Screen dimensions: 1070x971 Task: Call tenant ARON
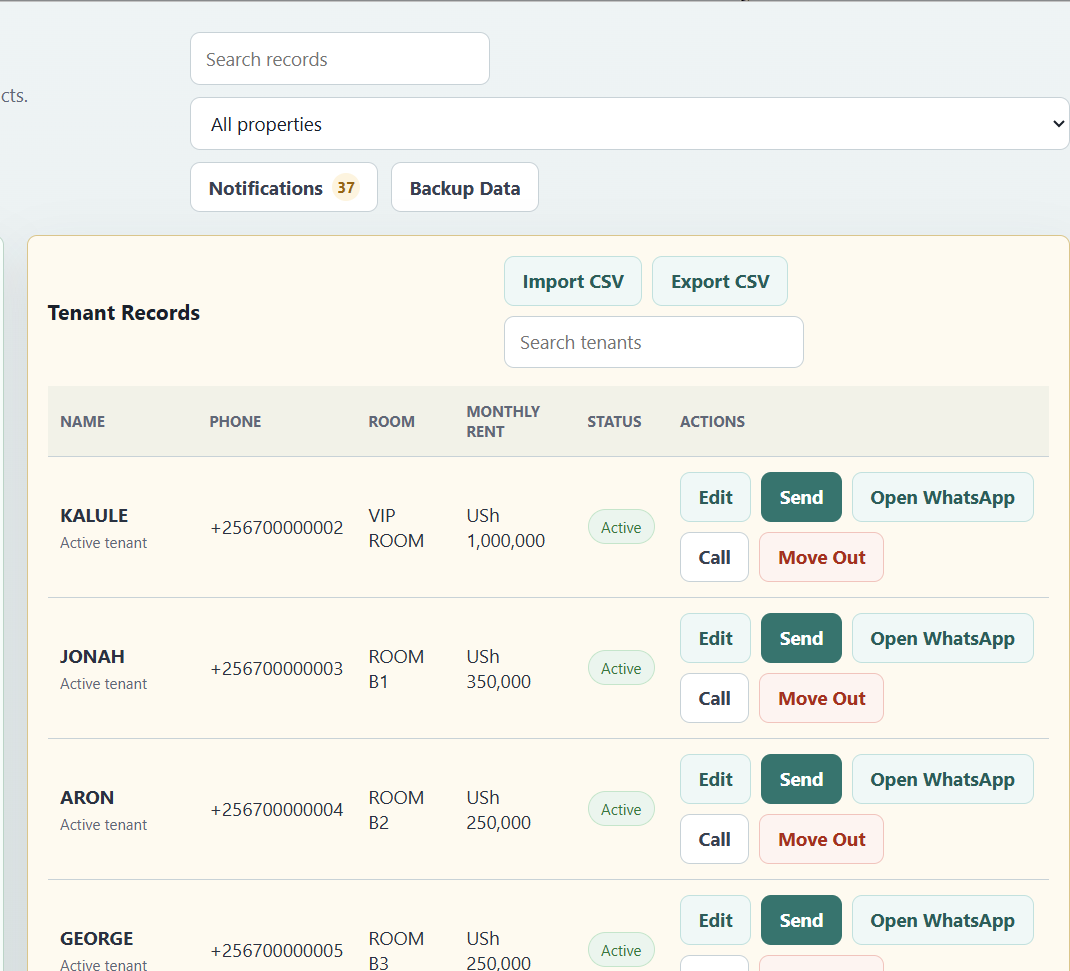click(714, 839)
